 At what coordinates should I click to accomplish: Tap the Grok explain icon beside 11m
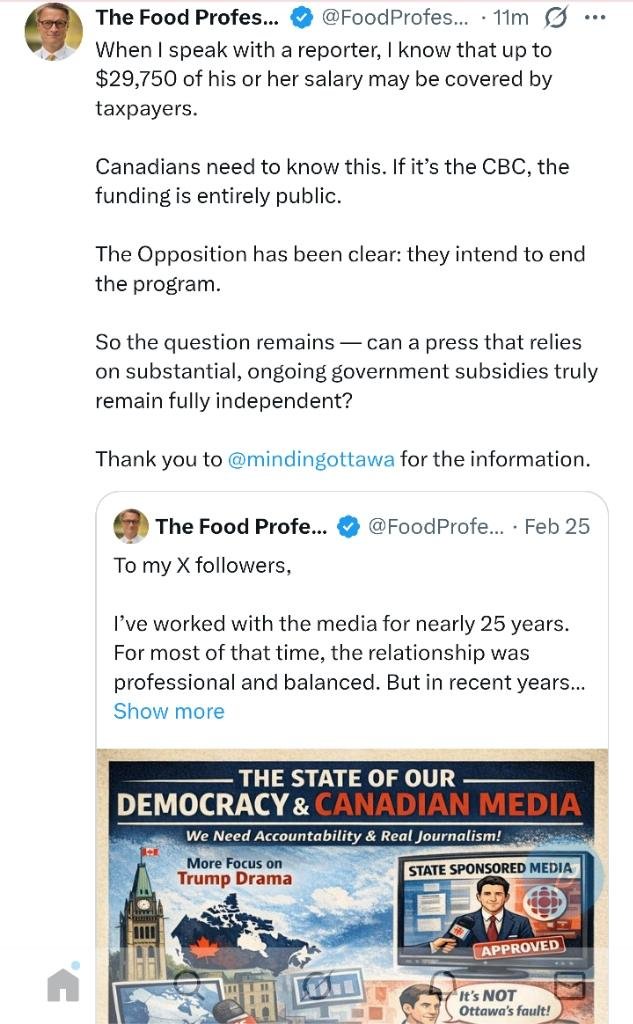click(558, 18)
